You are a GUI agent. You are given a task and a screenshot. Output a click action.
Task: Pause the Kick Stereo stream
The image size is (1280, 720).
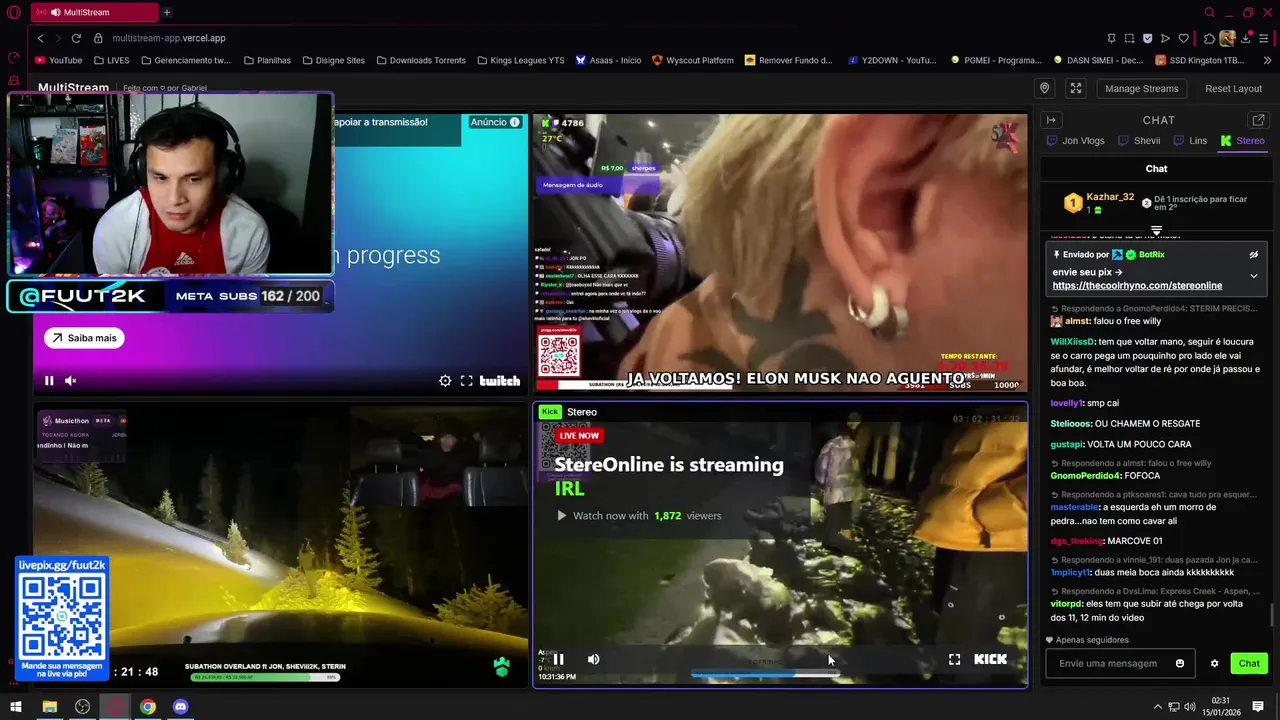tap(558, 659)
